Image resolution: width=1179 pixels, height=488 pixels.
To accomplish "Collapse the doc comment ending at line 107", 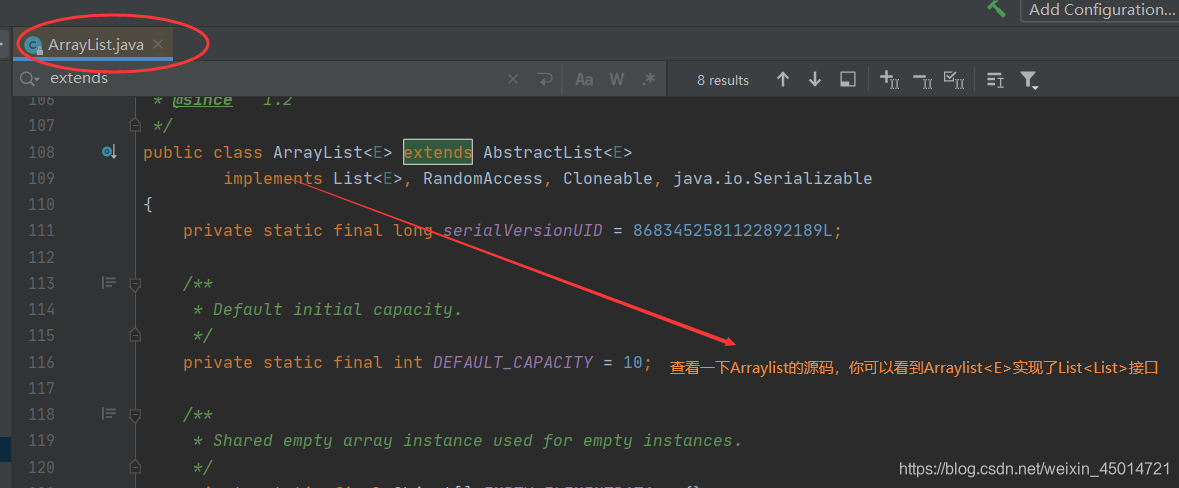I will (135, 126).
